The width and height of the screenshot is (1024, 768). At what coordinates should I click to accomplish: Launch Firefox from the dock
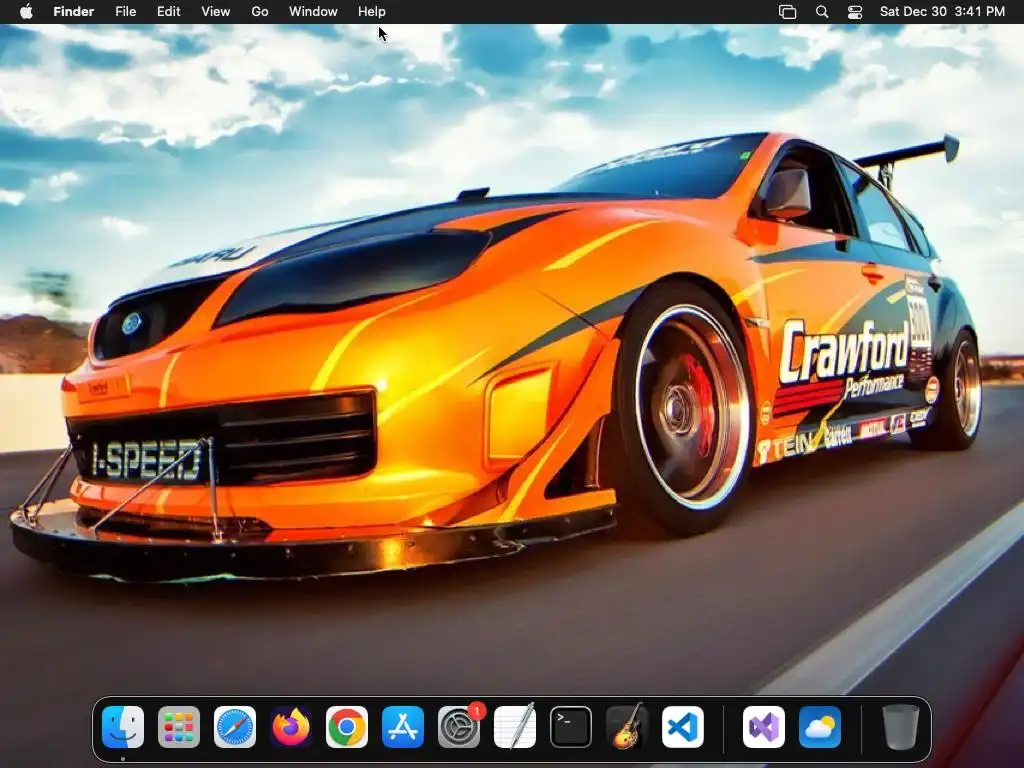click(291, 727)
